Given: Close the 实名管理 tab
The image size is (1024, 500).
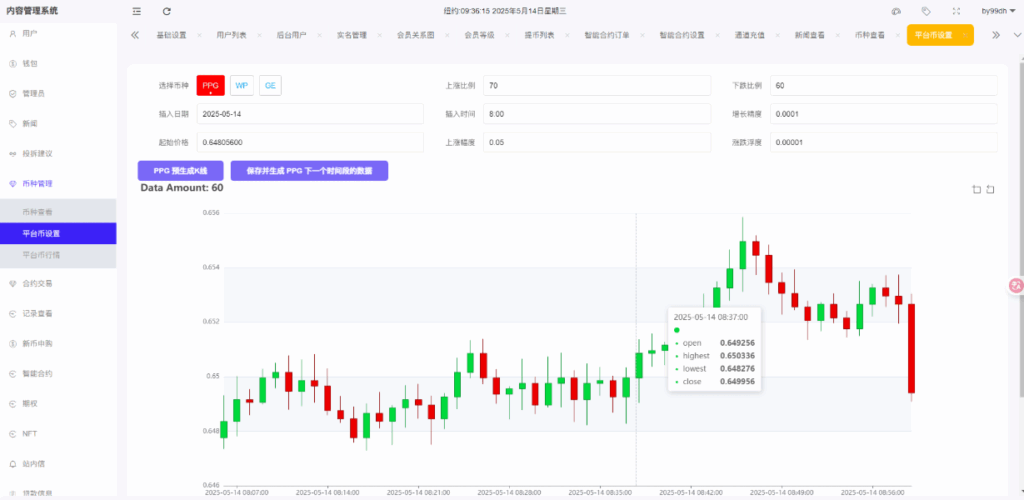Looking at the screenshot, I should tap(379, 35).
